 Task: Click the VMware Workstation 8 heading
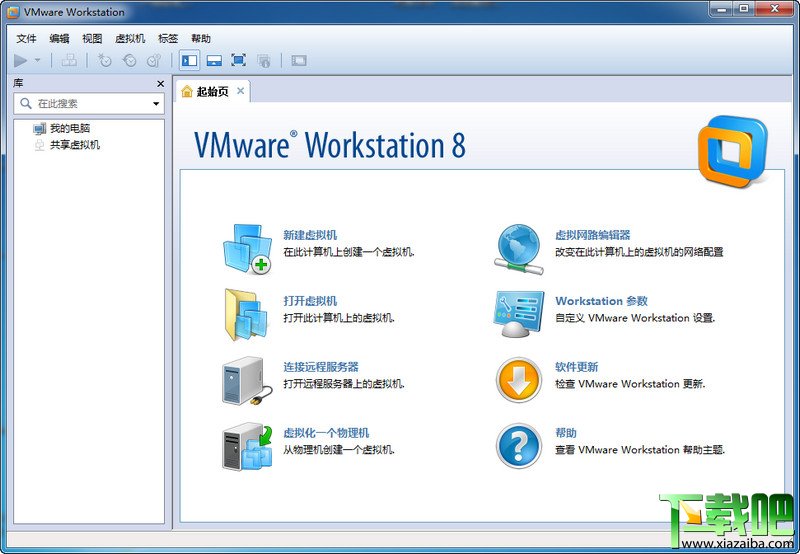(x=330, y=145)
